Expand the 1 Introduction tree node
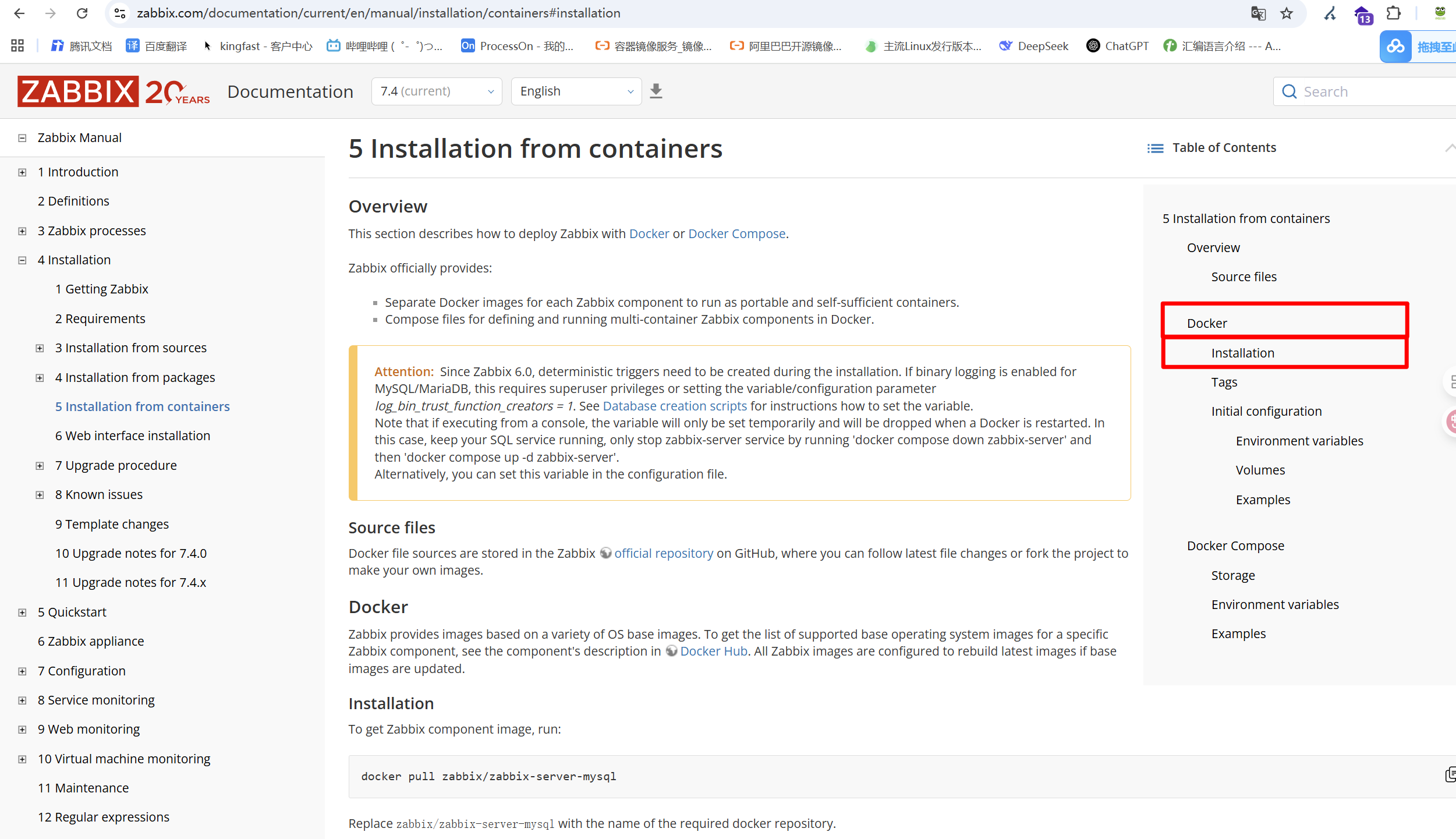 click(22, 172)
